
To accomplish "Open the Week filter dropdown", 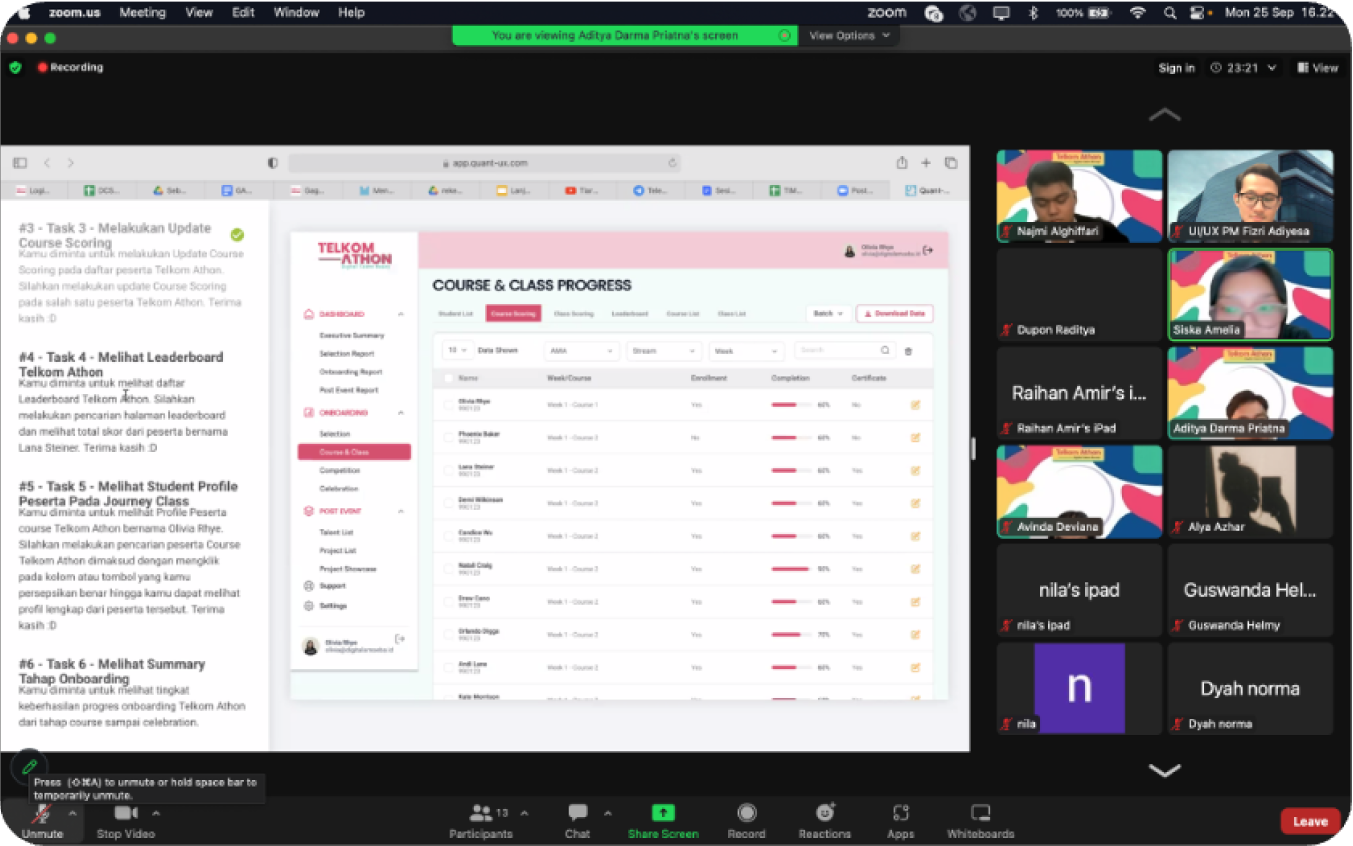I will pos(746,351).
